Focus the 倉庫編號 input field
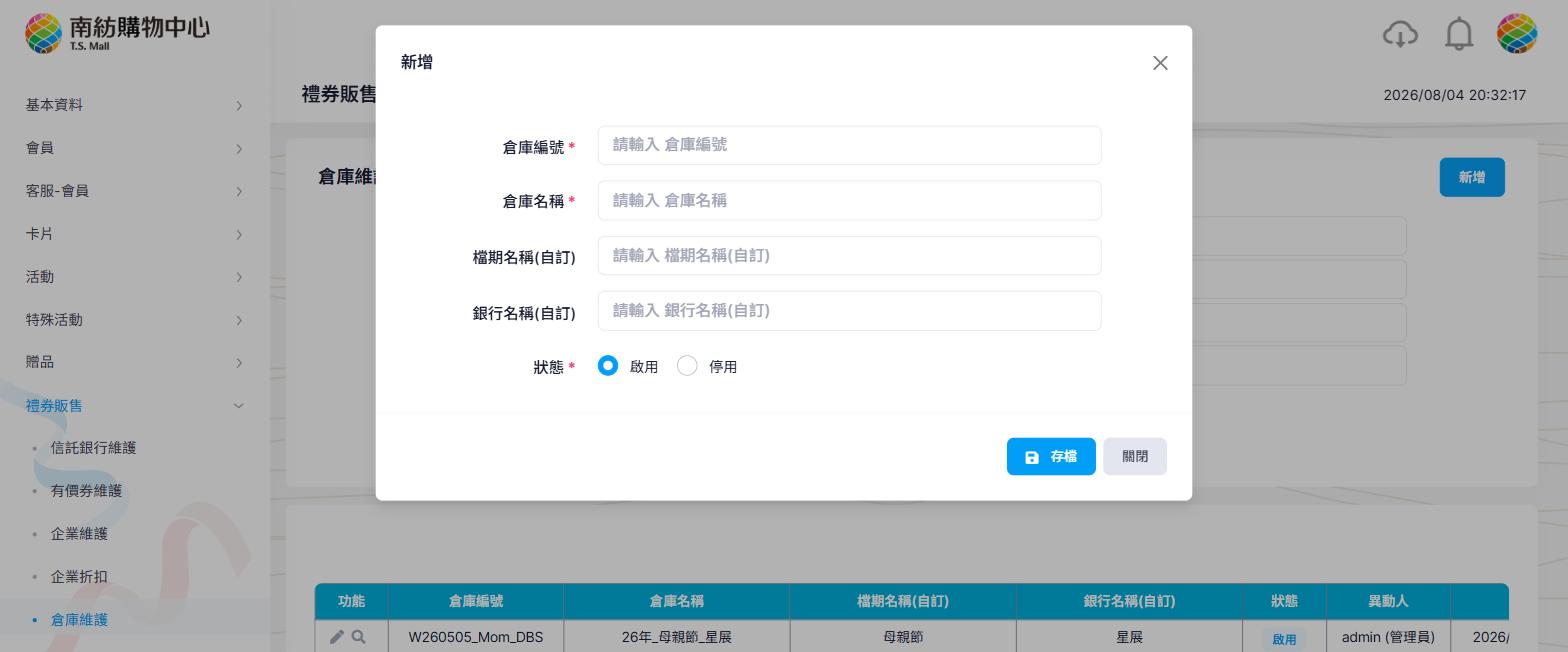 [850, 145]
